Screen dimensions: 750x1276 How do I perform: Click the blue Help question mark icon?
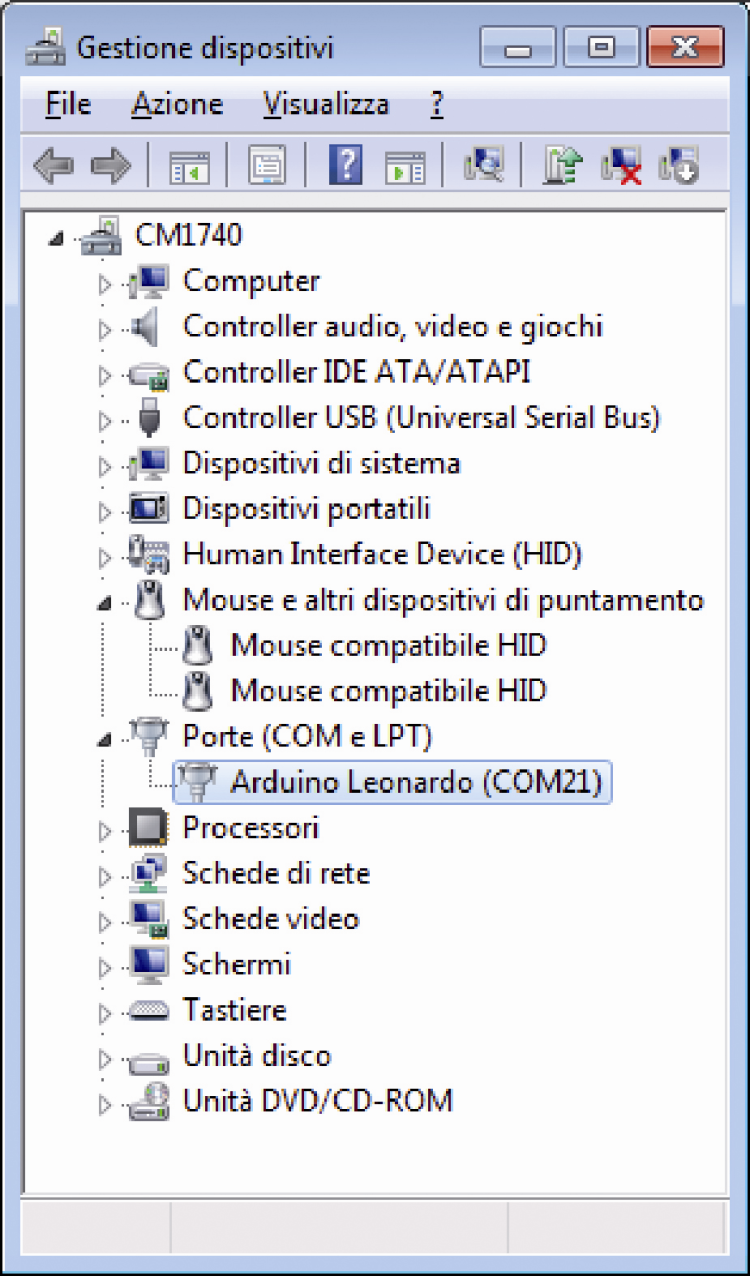[x=345, y=165]
